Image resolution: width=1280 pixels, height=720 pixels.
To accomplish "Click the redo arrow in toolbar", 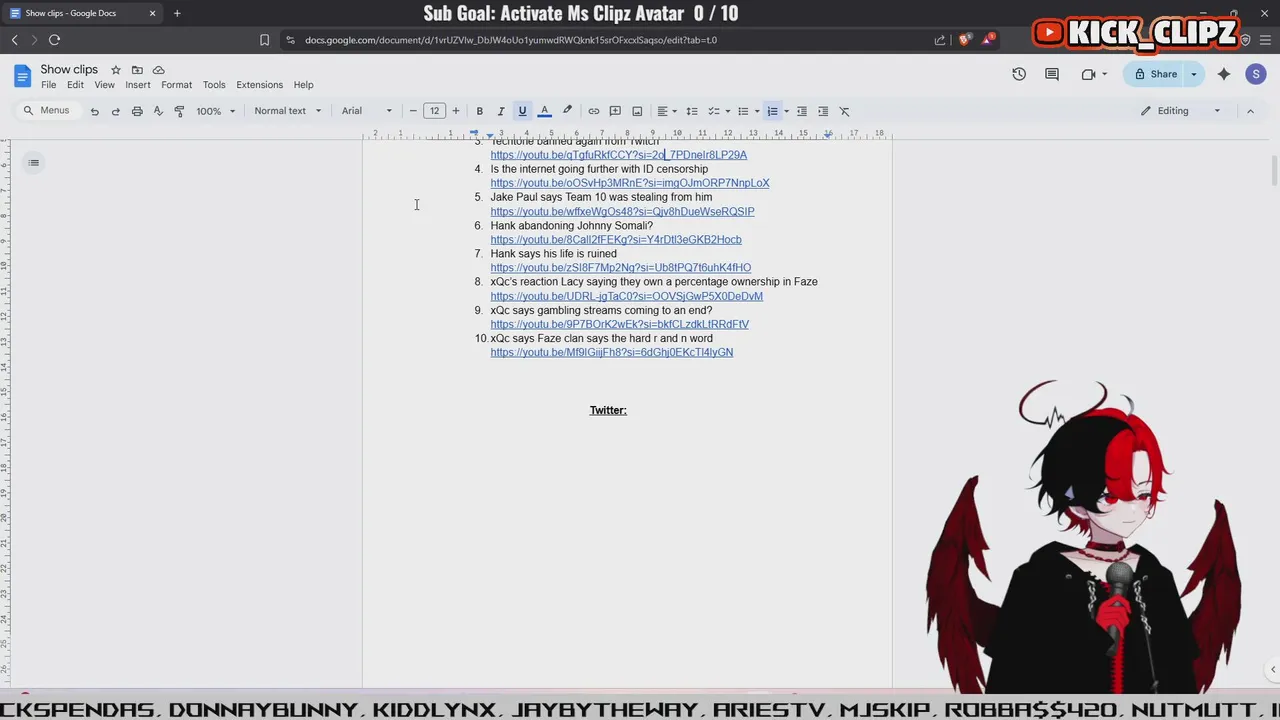I will tap(116, 111).
